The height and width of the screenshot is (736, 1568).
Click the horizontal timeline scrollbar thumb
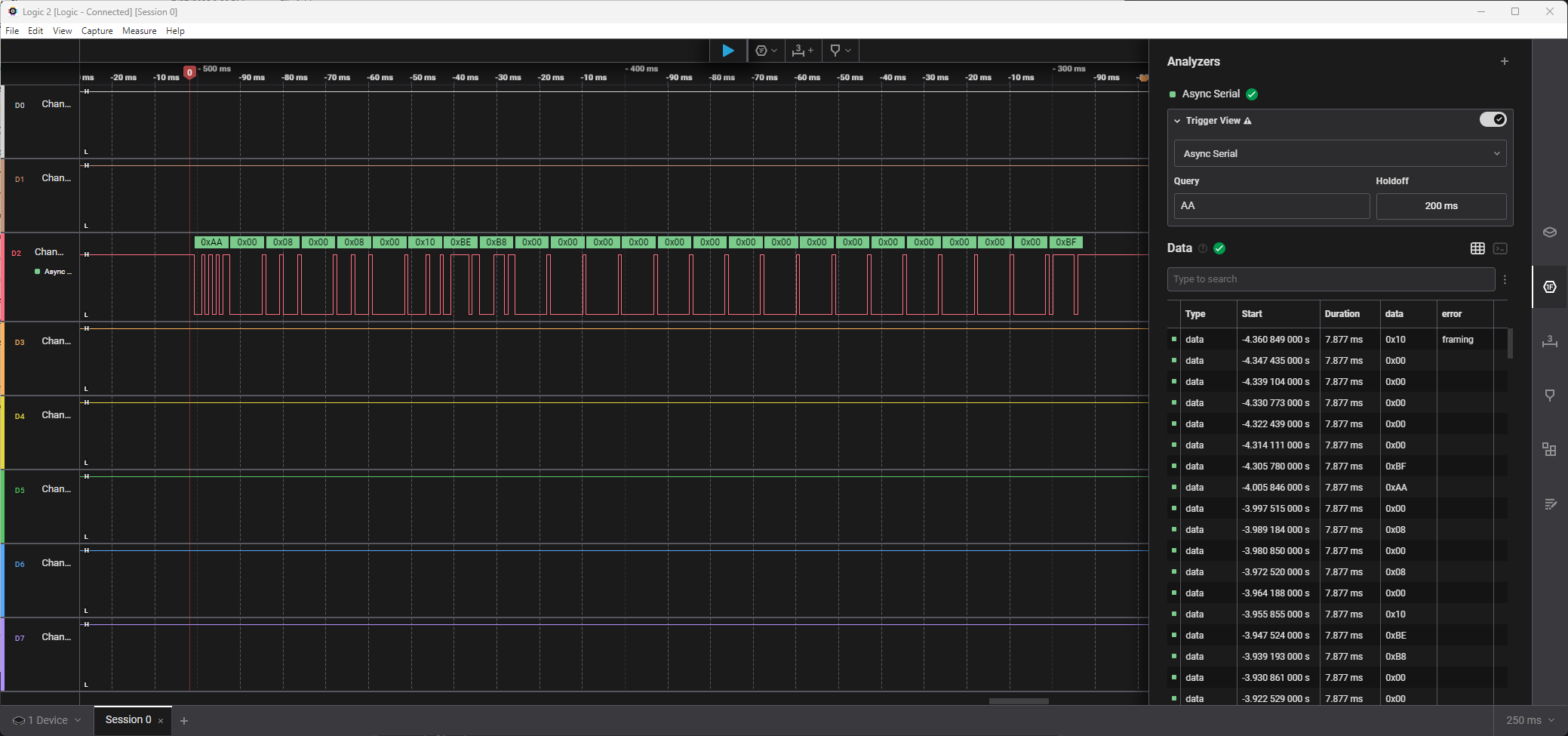point(1019,701)
